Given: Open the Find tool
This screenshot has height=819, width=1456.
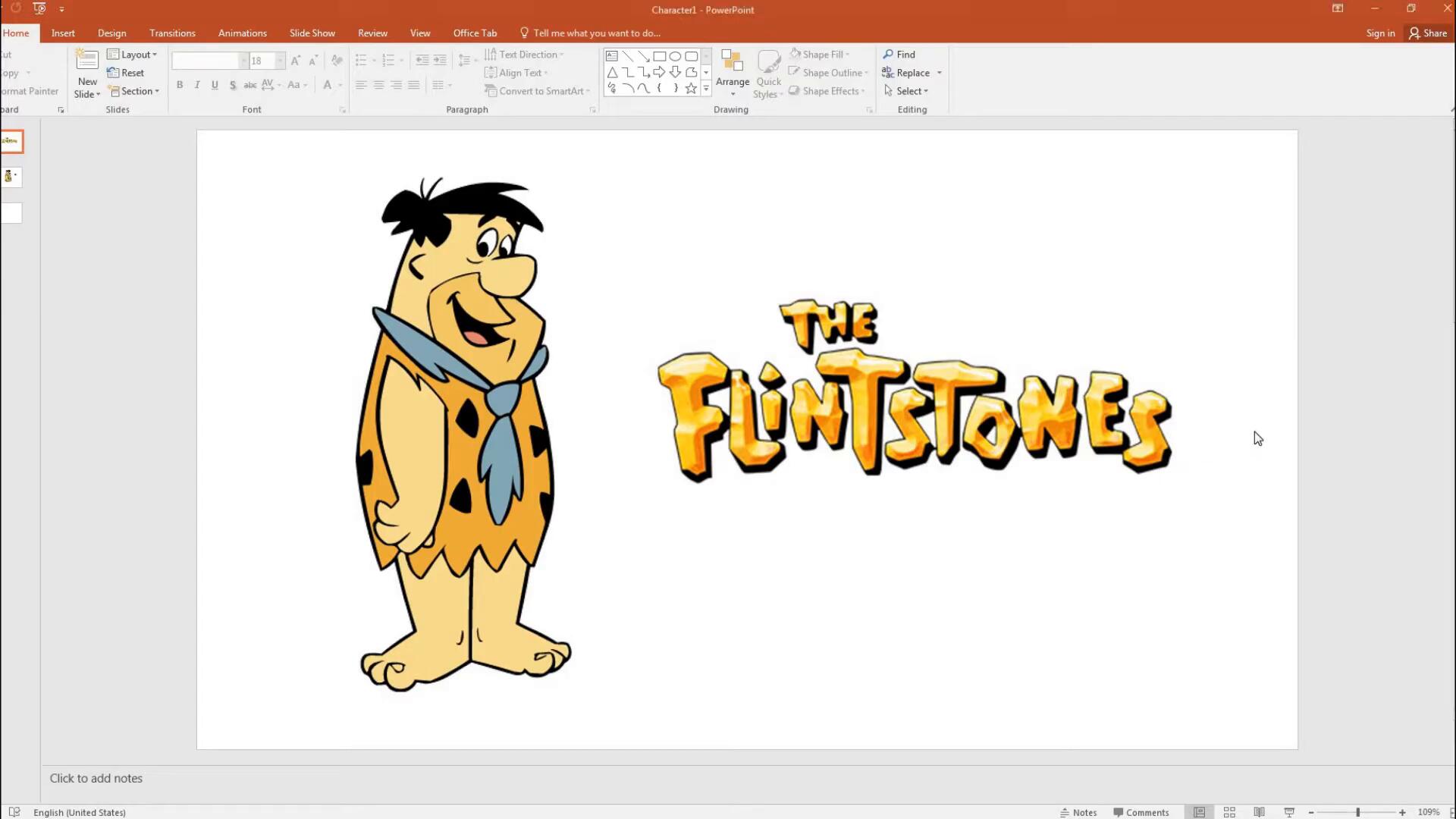Looking at the screenshot, I should (x=899, y=55).
